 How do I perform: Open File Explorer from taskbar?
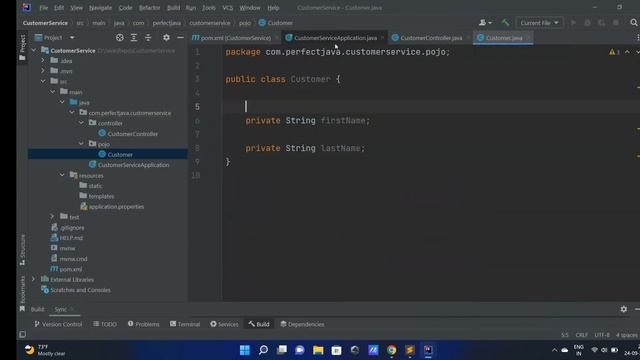point(318,350)
